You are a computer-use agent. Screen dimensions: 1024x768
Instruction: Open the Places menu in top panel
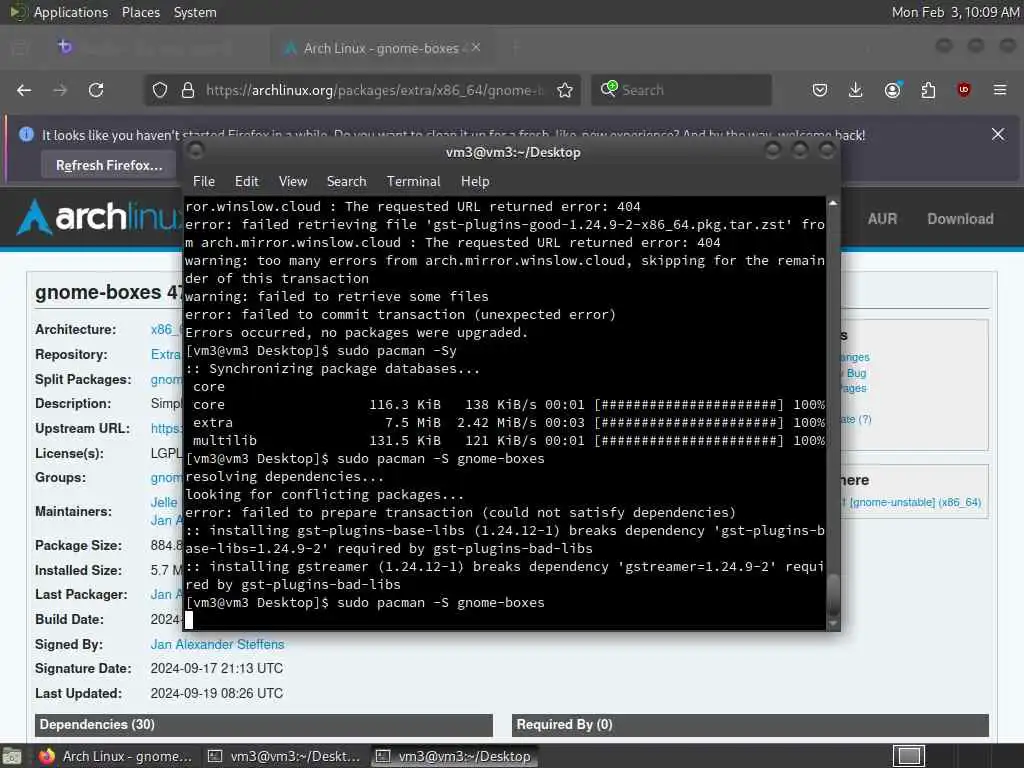point(141,12)
